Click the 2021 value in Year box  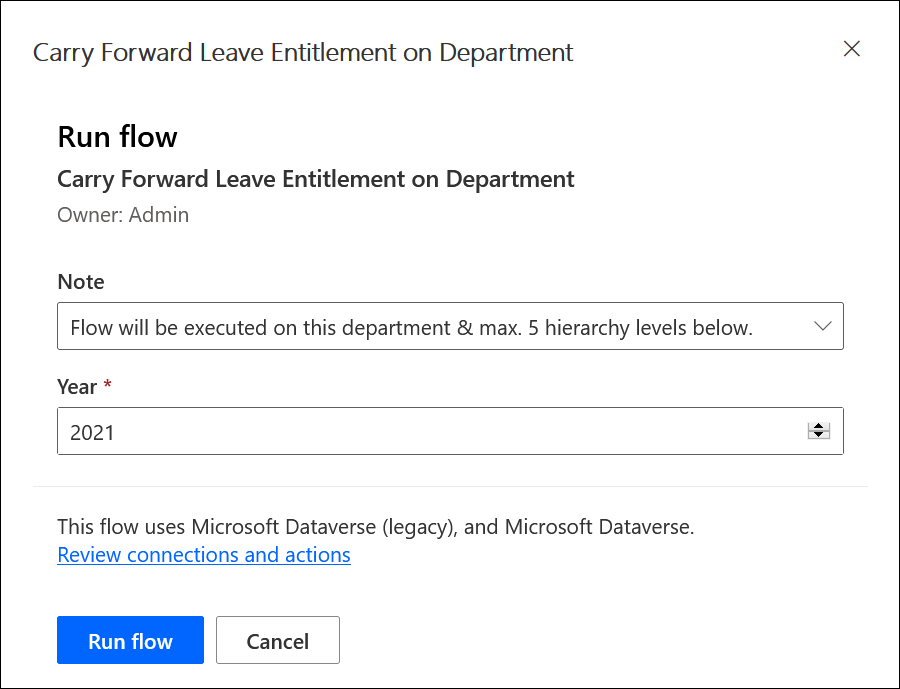(x=92, y=432)
